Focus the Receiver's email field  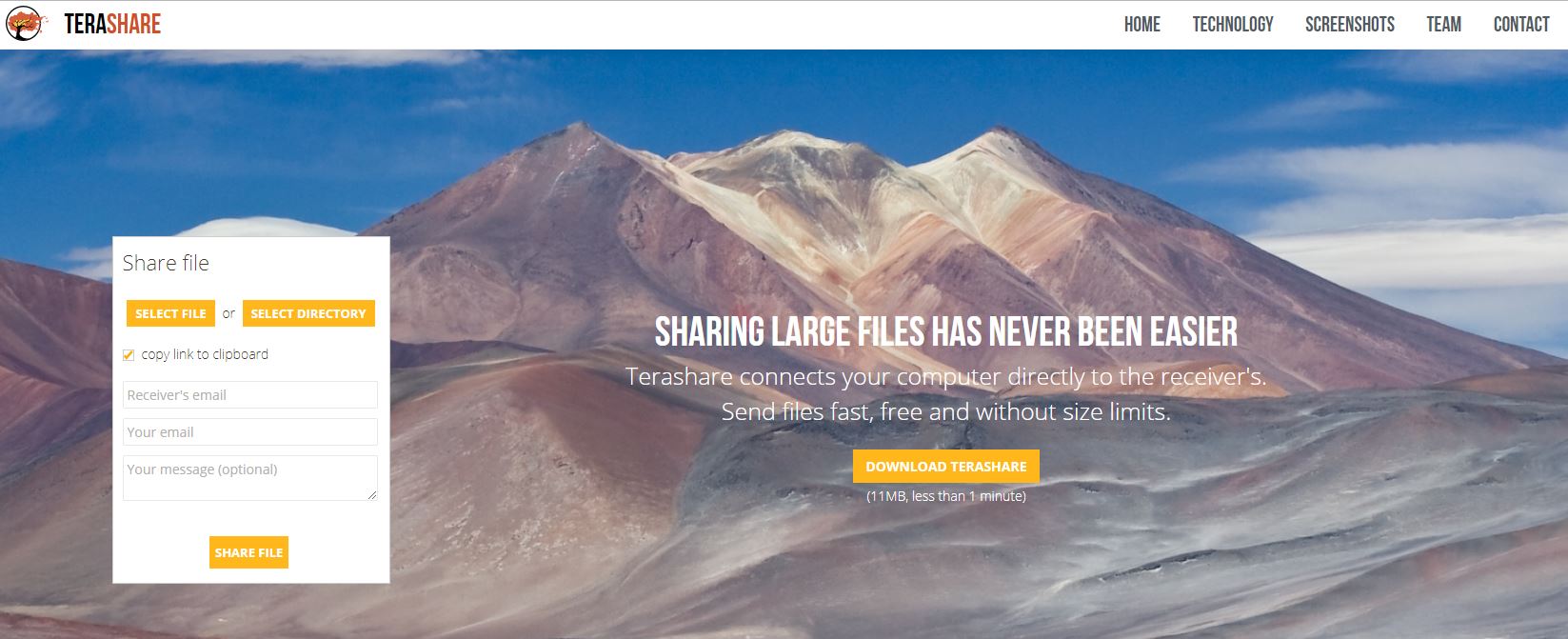point(250,395)
